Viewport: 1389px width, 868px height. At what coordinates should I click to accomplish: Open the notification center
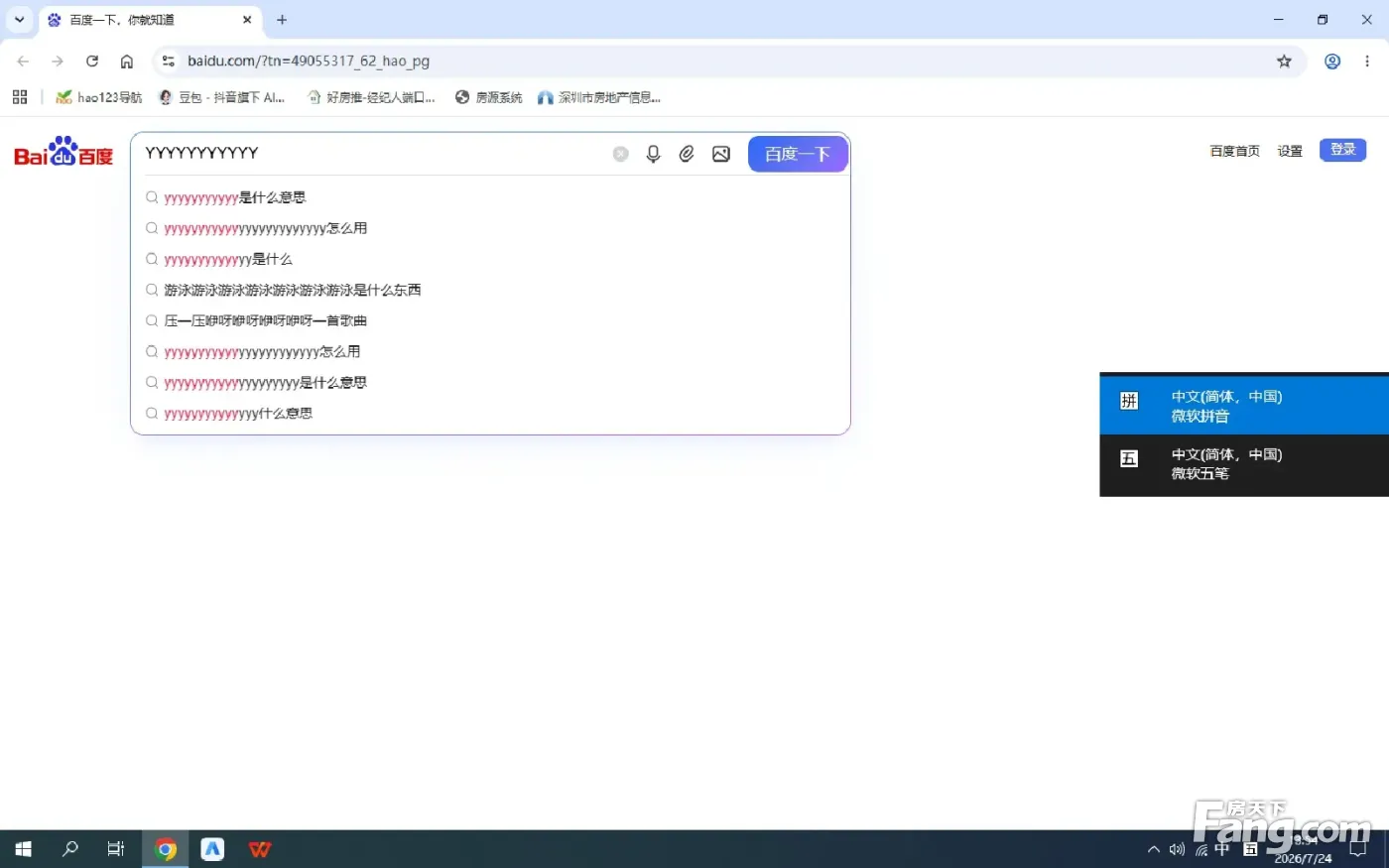click(1358, 849)
